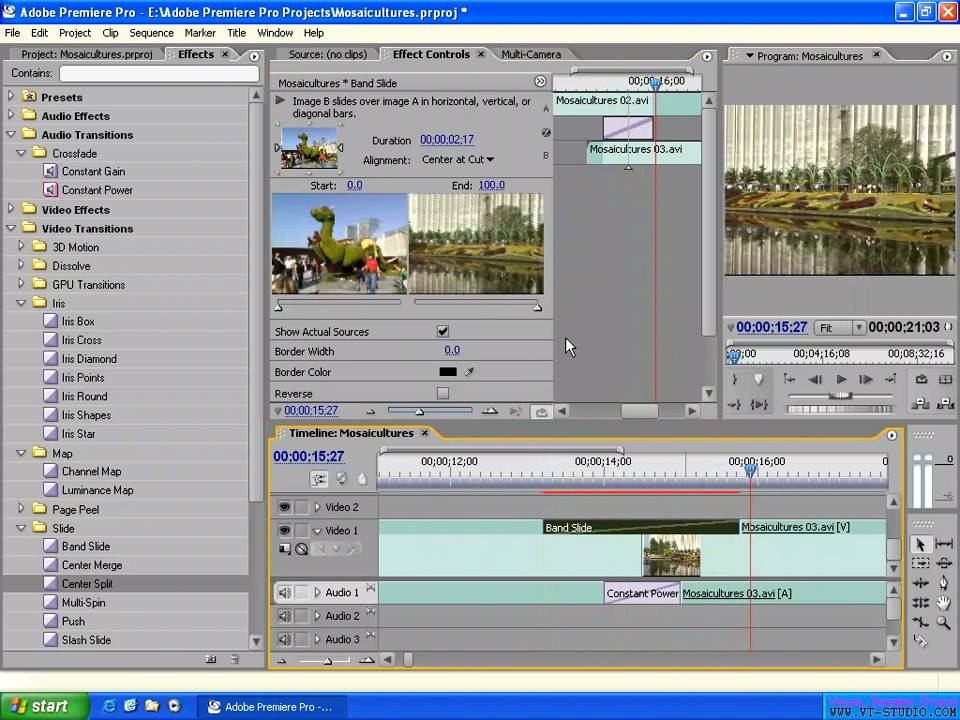Screen dimensions: 960x720
Task: Select the Razor tool
Action: click(x=920, y=640)
